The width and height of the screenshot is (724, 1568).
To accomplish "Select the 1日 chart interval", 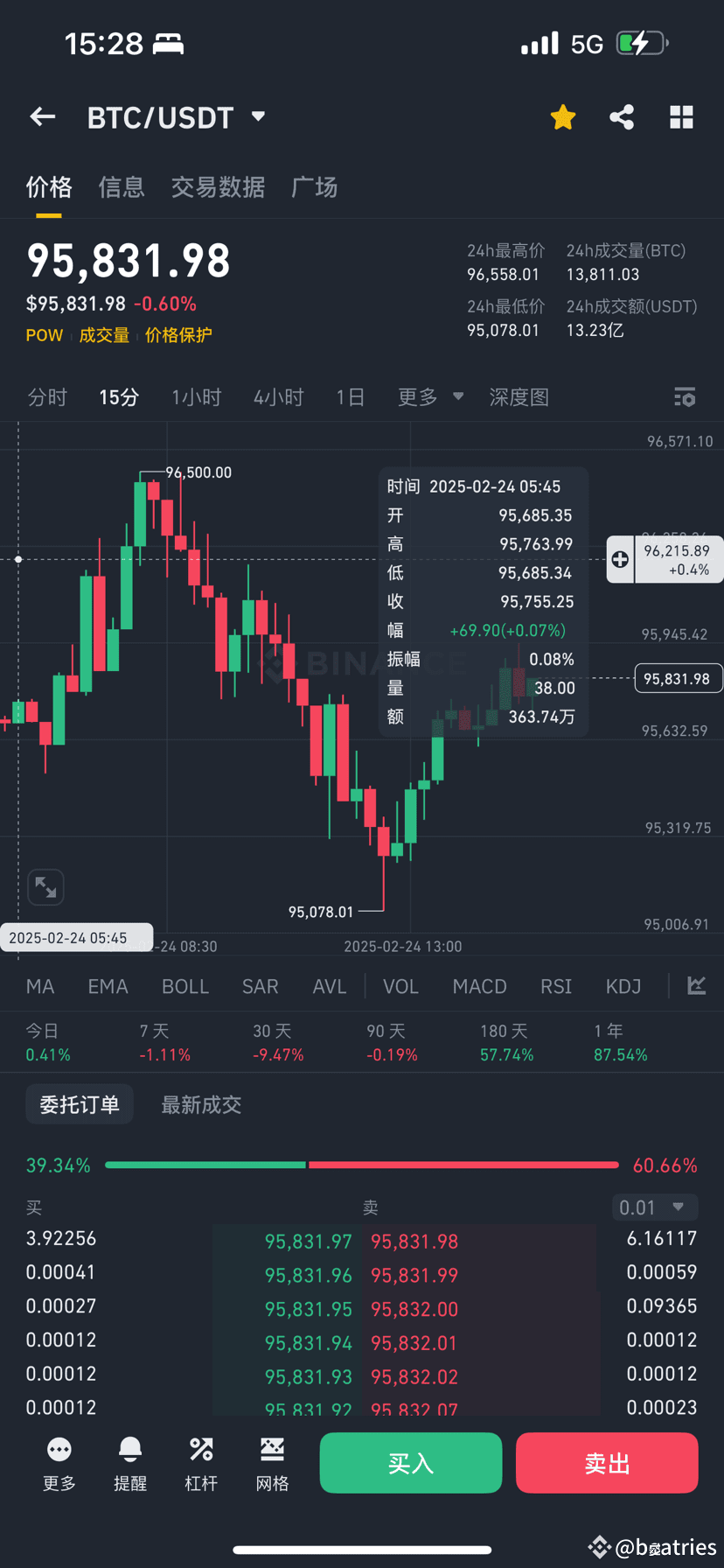I will 350,397.
